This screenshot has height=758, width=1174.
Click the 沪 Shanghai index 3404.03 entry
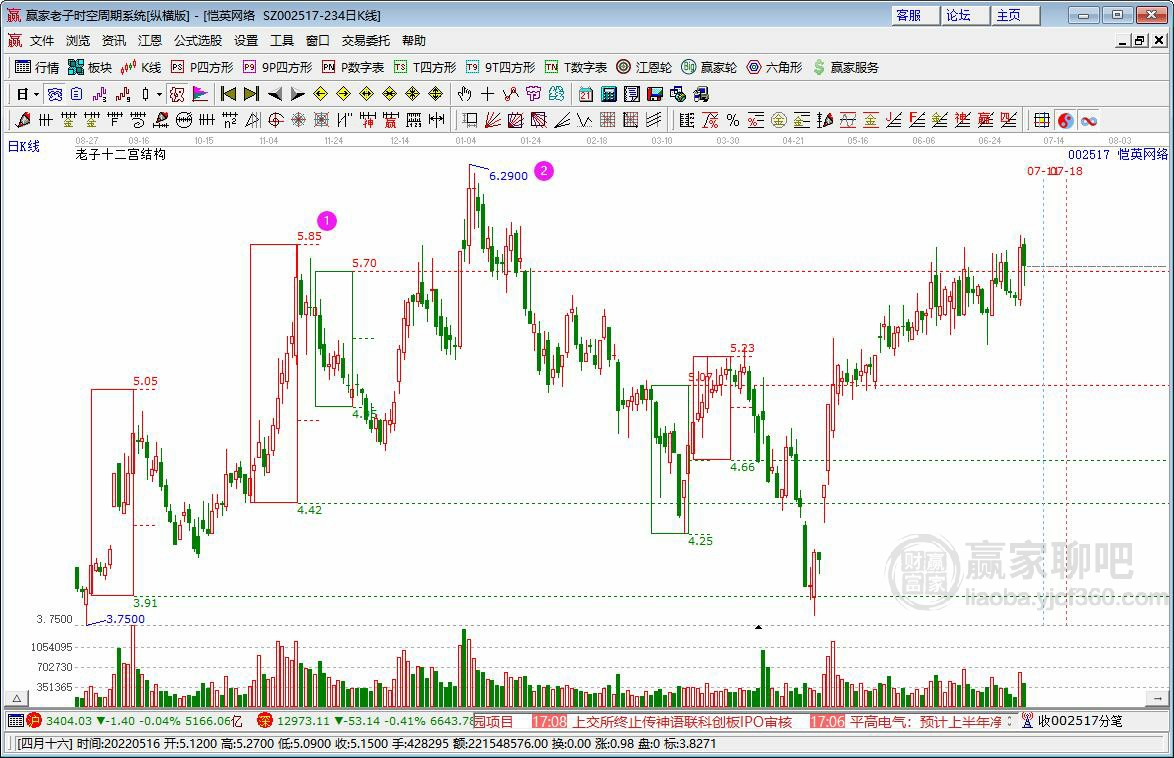(x=135, y=721)
